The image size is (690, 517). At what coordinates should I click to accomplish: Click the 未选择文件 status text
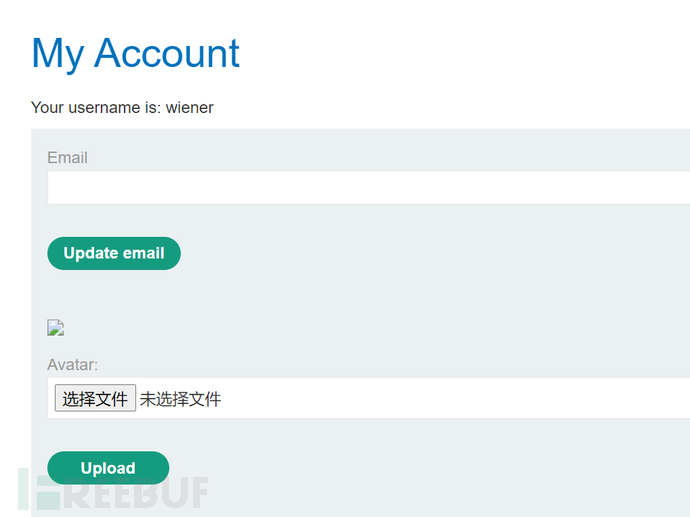[x=180, y=399]
